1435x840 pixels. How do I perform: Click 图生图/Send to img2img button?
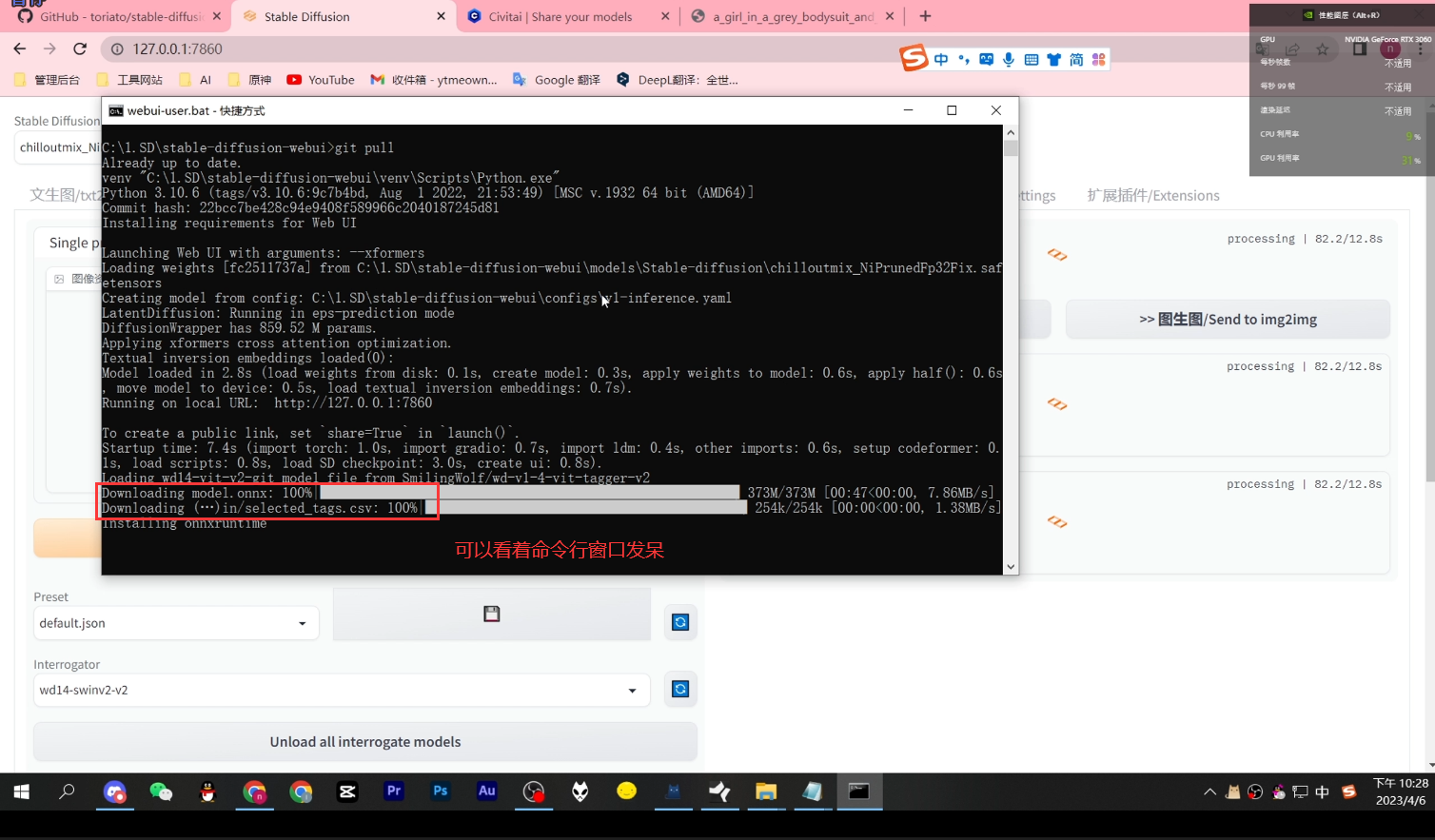click(1228, 319)
